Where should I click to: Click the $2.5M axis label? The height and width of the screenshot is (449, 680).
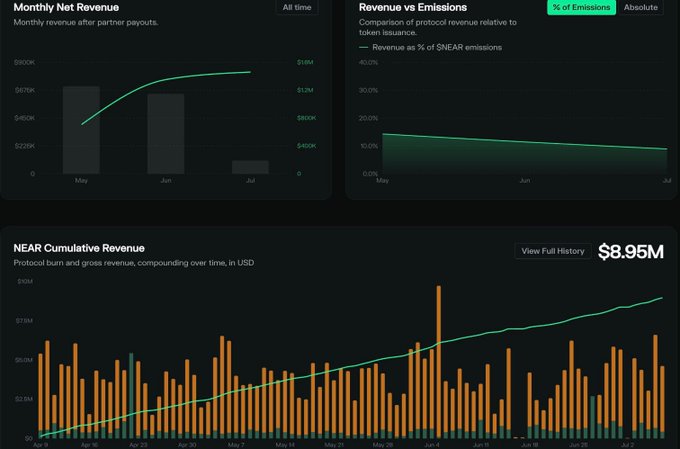coord(24,399)
